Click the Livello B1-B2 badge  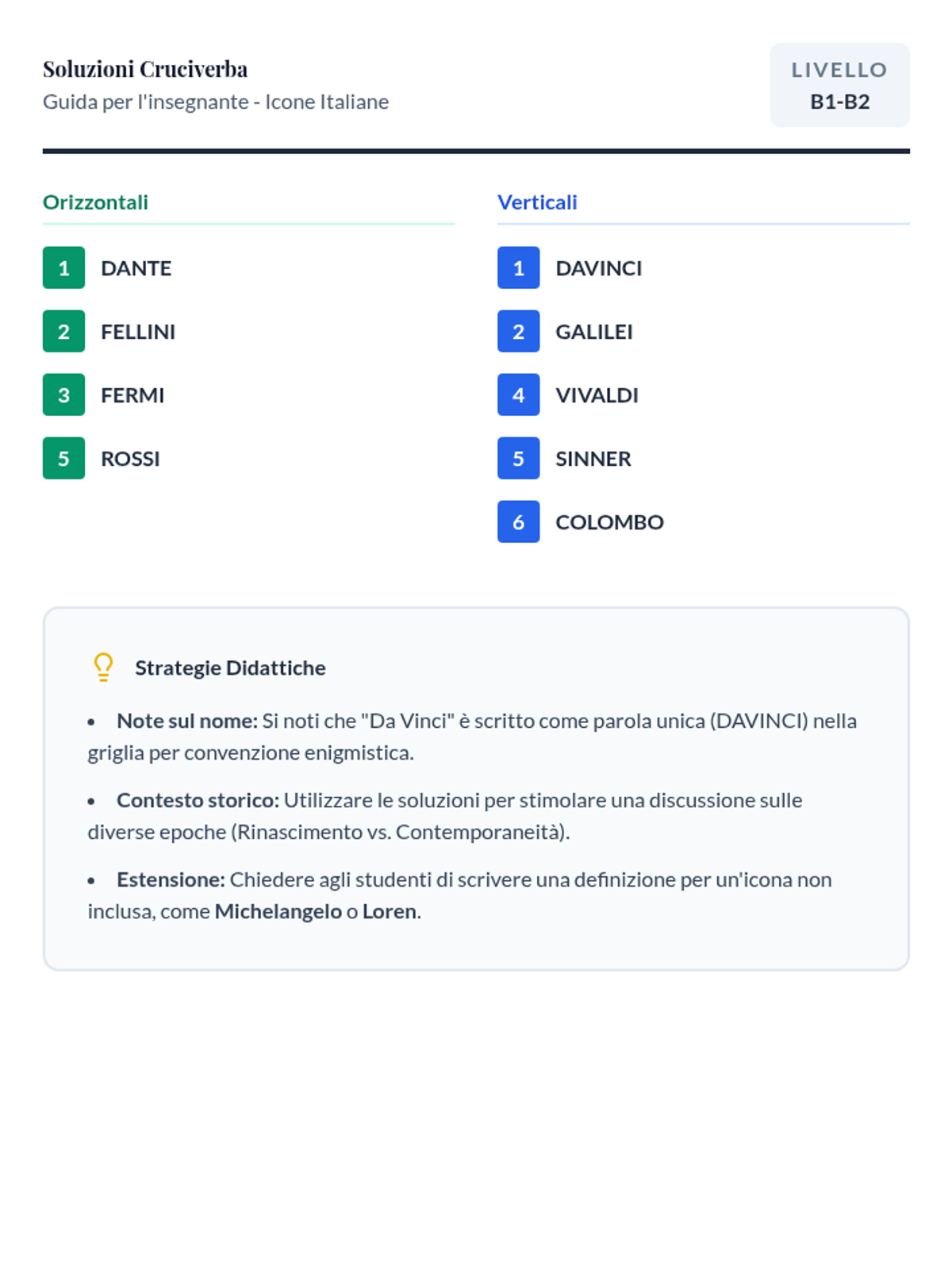pos(839,85)
